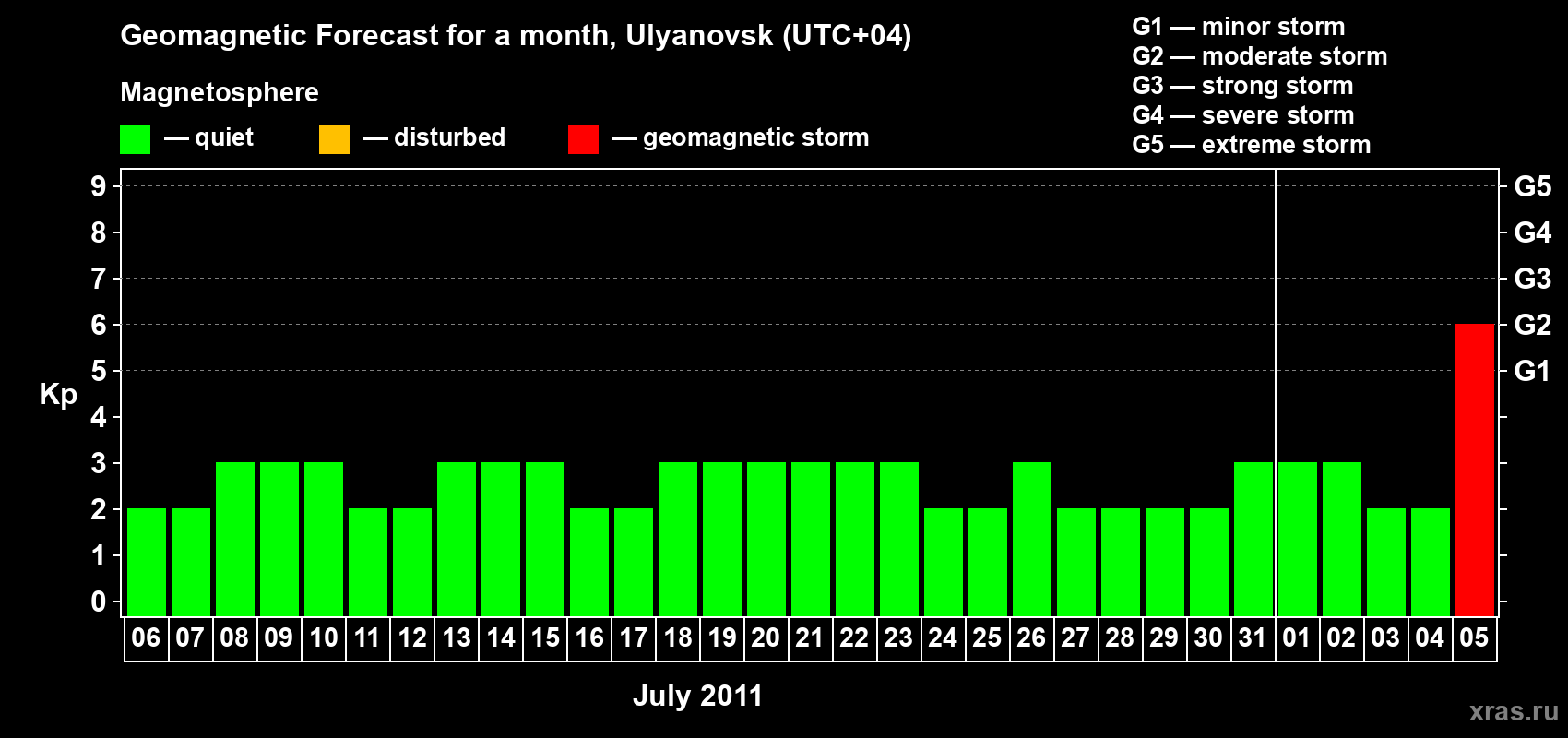Click 'G5 — extreme storm' legend text
This screenshot has height=738, width=1568.
tap(1251, 145)
